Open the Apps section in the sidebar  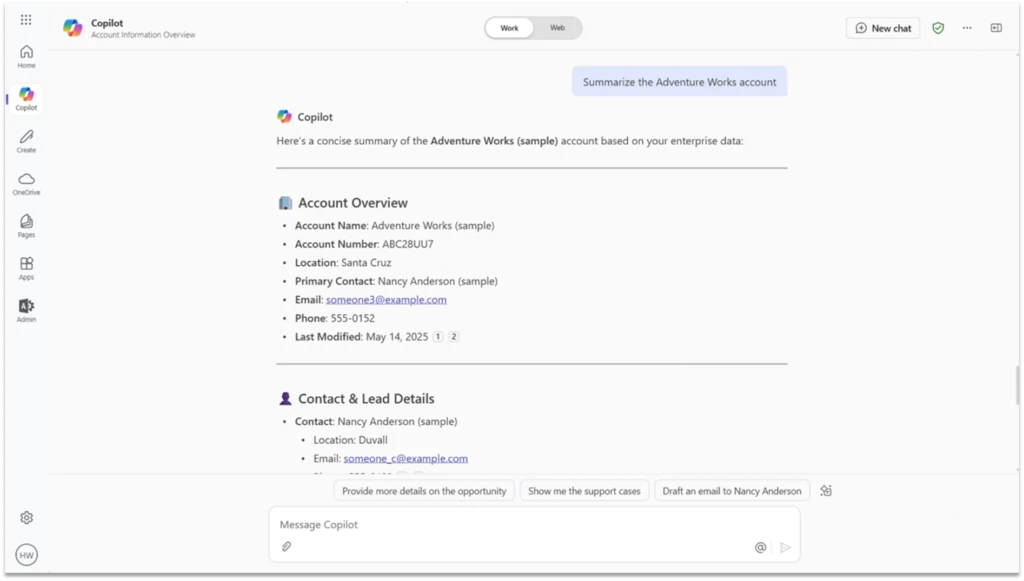pos(26,267)
